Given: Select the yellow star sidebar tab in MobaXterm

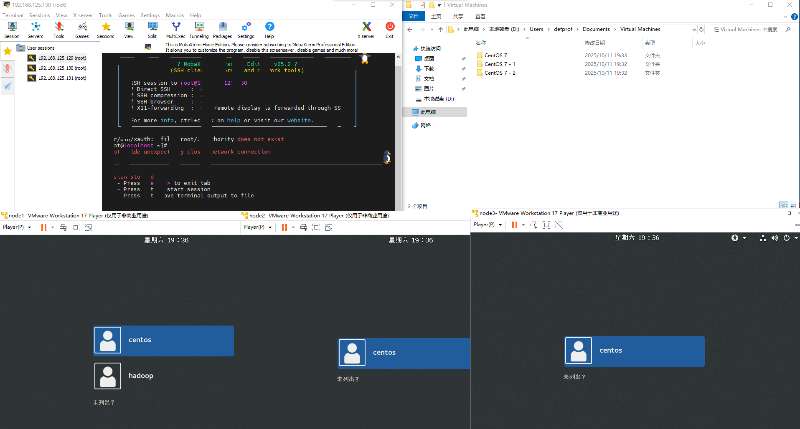Looking at the screenshot, I should [x=7, y=51].
